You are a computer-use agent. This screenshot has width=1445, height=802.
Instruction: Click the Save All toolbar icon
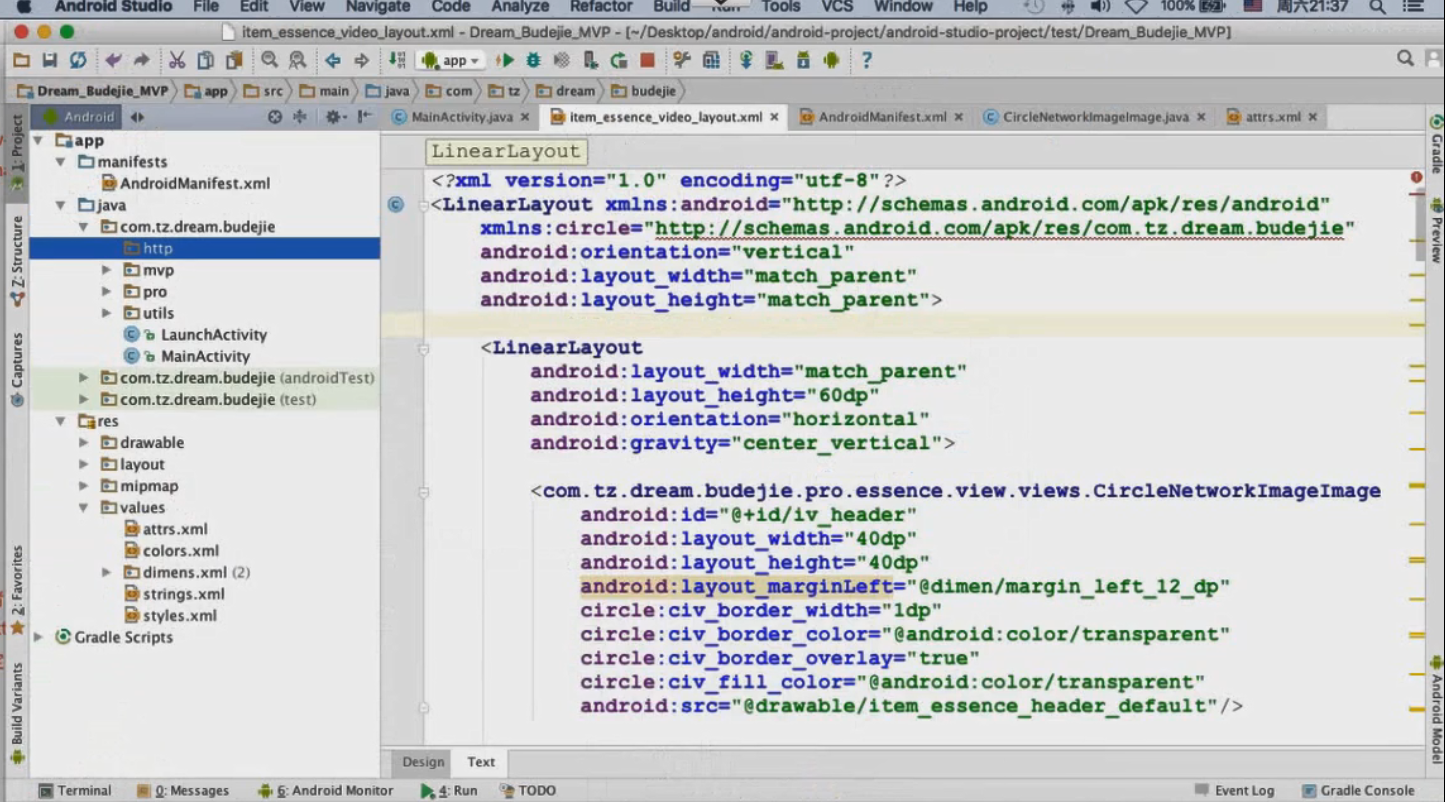(49, 61)
